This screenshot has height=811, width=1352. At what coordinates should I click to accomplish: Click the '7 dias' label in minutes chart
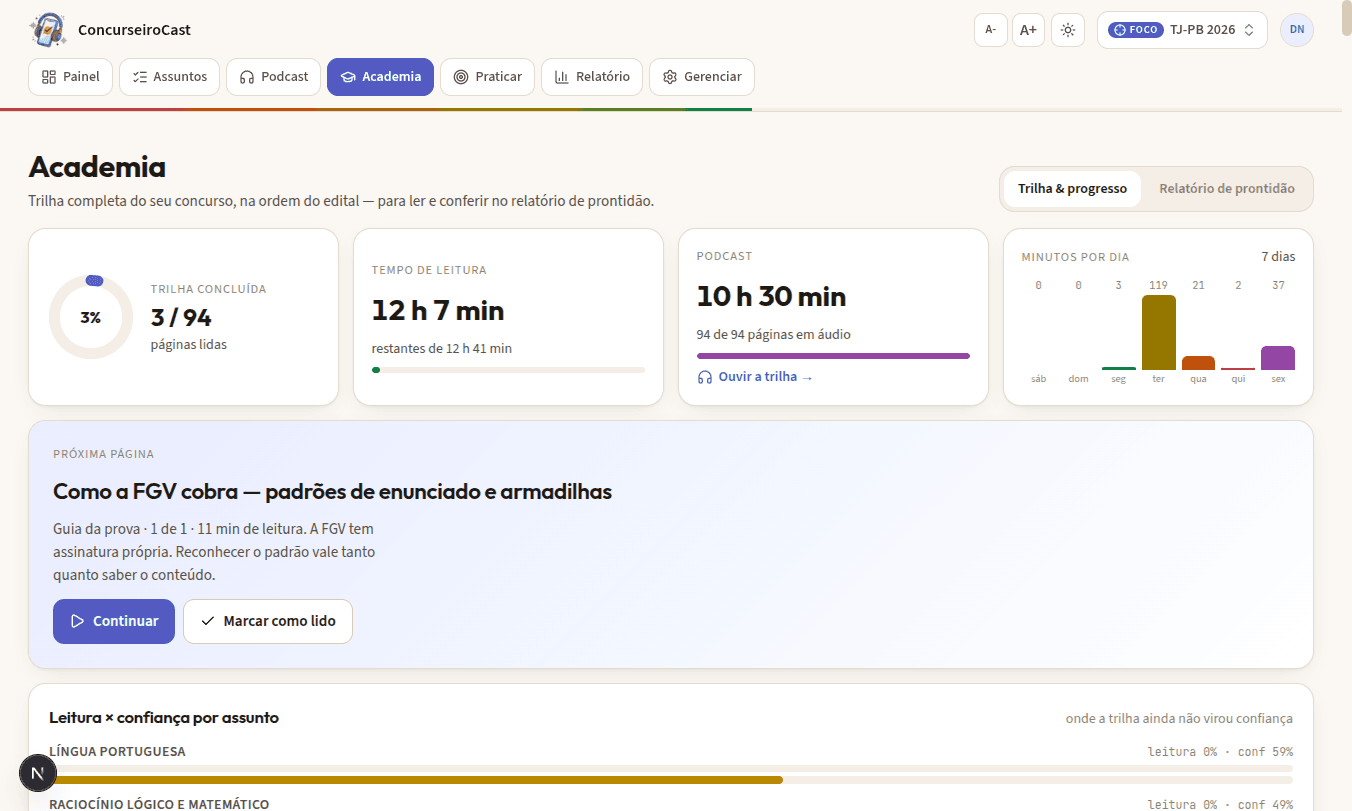click(x=1278, y=257)
